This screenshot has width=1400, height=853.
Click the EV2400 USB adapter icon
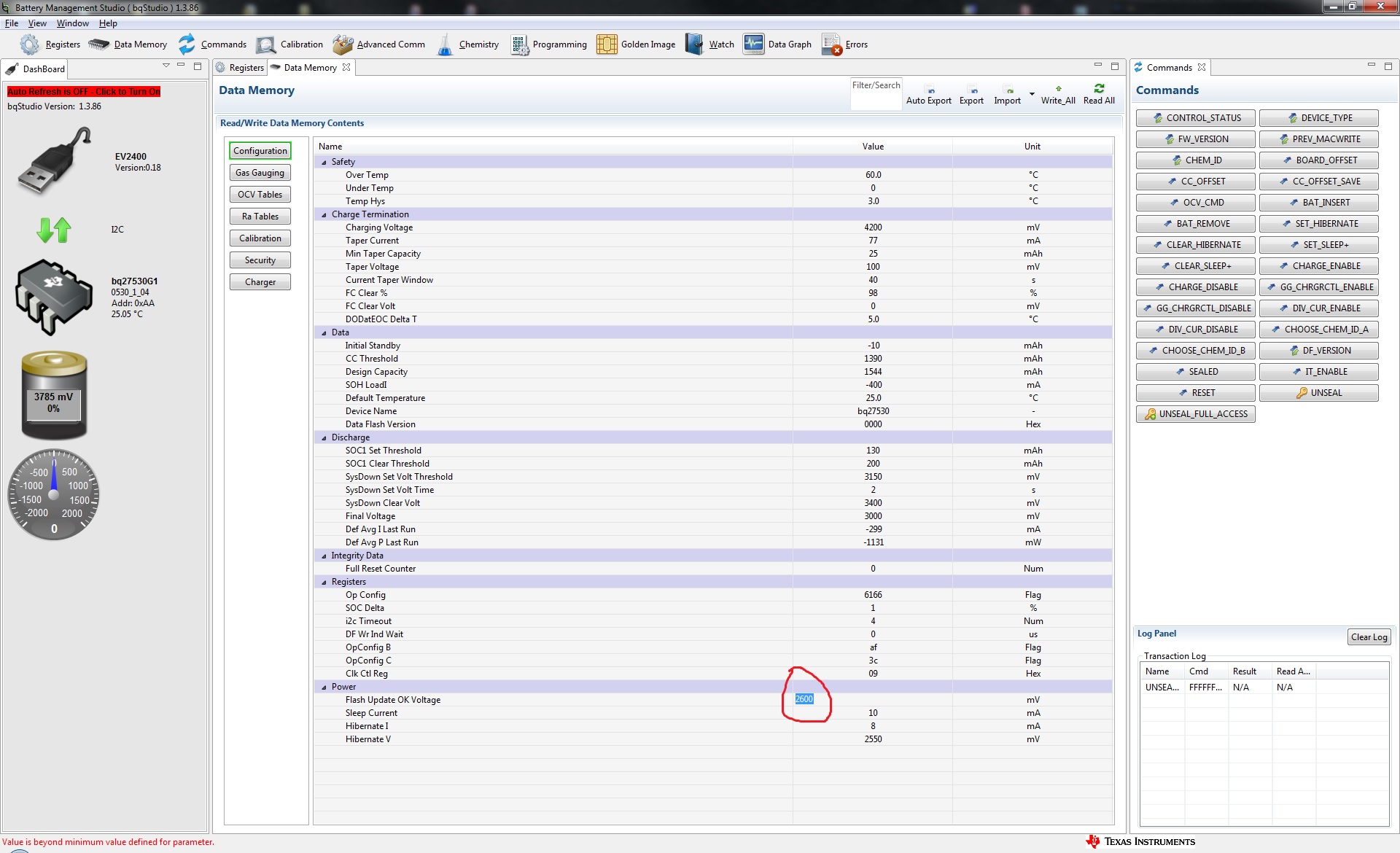(x=53, y=161)
